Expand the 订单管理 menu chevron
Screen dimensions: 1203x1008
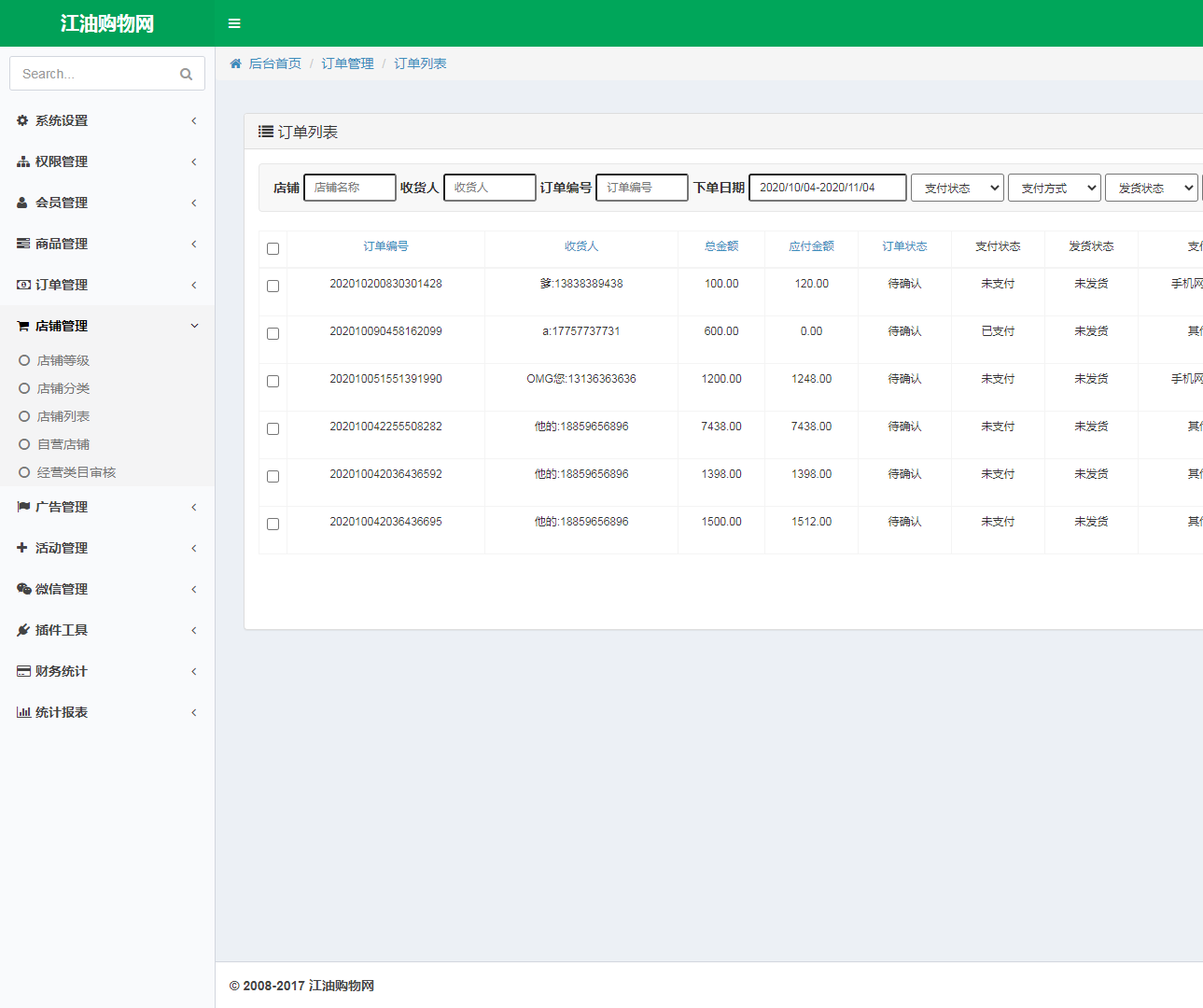click(x=194, y=285)
